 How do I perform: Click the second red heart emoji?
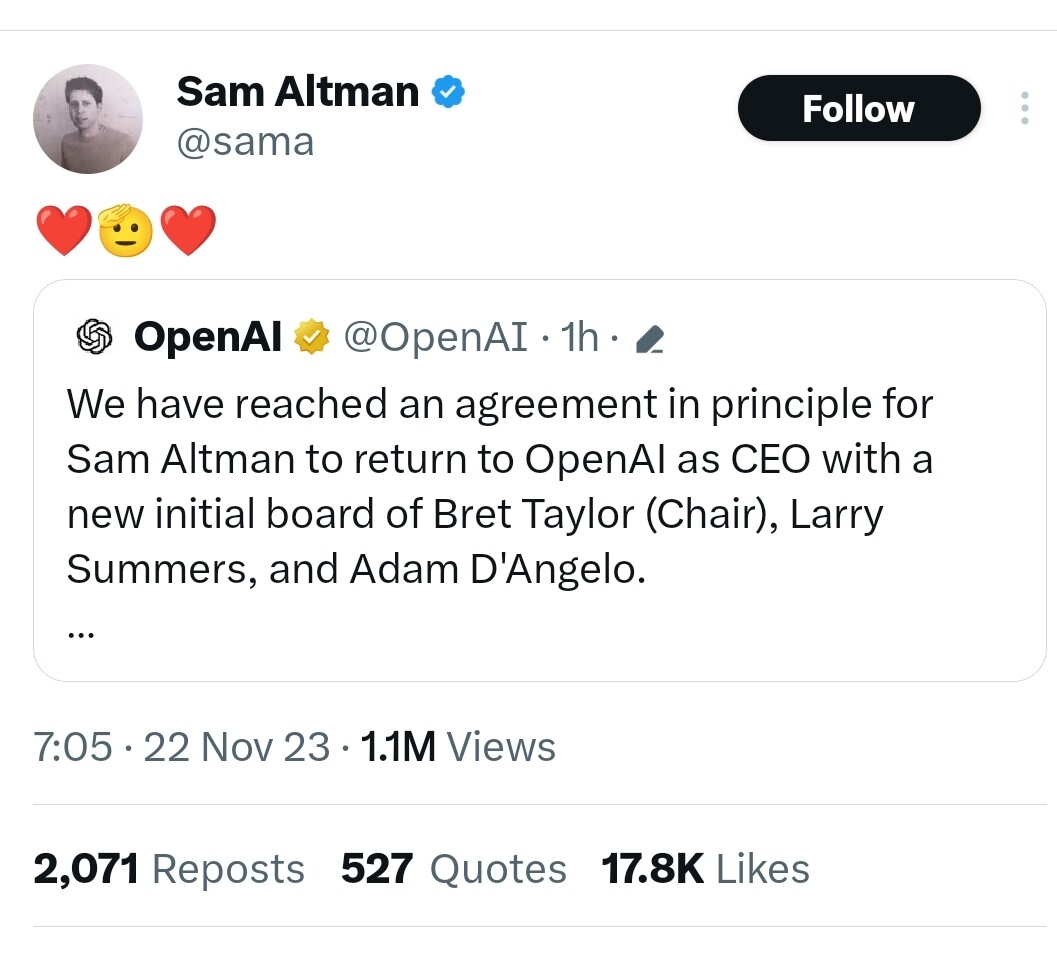pyautogui.click(x=188, y=231)
